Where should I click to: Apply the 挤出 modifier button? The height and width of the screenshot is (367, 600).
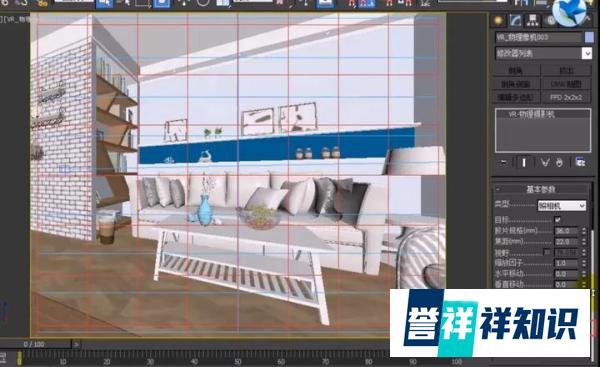566,70
